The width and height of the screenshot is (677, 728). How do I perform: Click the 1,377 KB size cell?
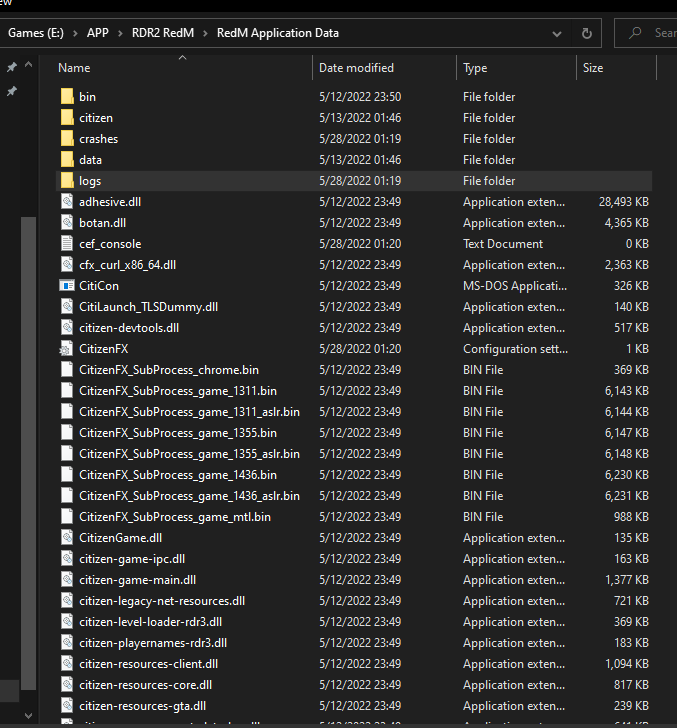tap(627, 579)
